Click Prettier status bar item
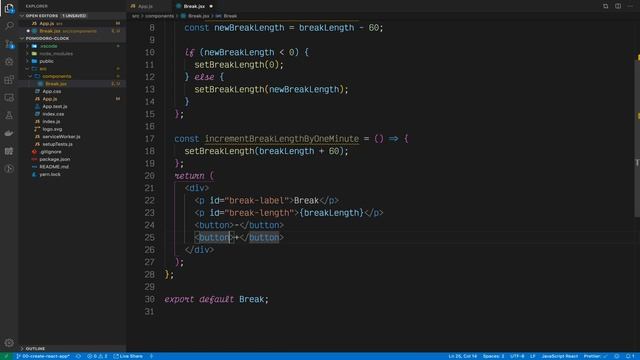 click(x=595, y=356)
